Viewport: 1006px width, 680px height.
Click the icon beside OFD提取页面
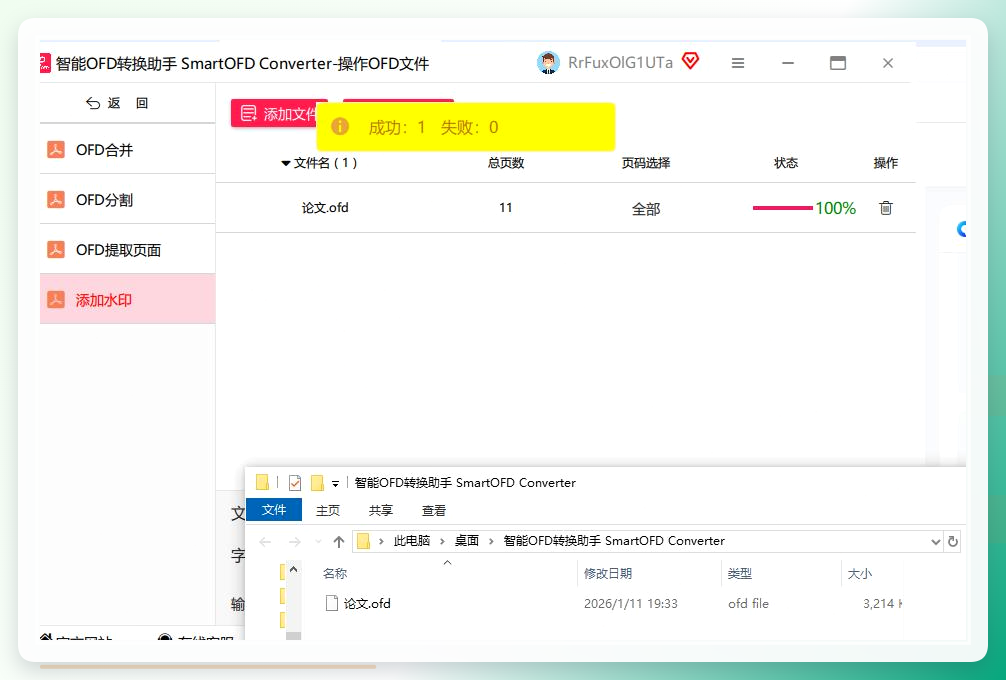pos(56,250)
